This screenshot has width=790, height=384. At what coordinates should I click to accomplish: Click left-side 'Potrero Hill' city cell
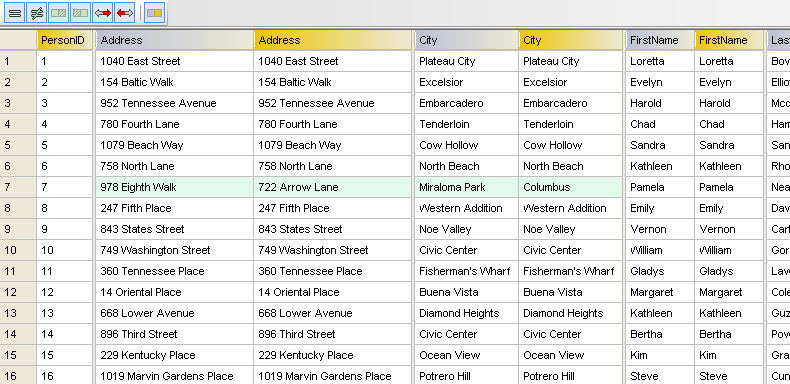click(x=467, y=376)
